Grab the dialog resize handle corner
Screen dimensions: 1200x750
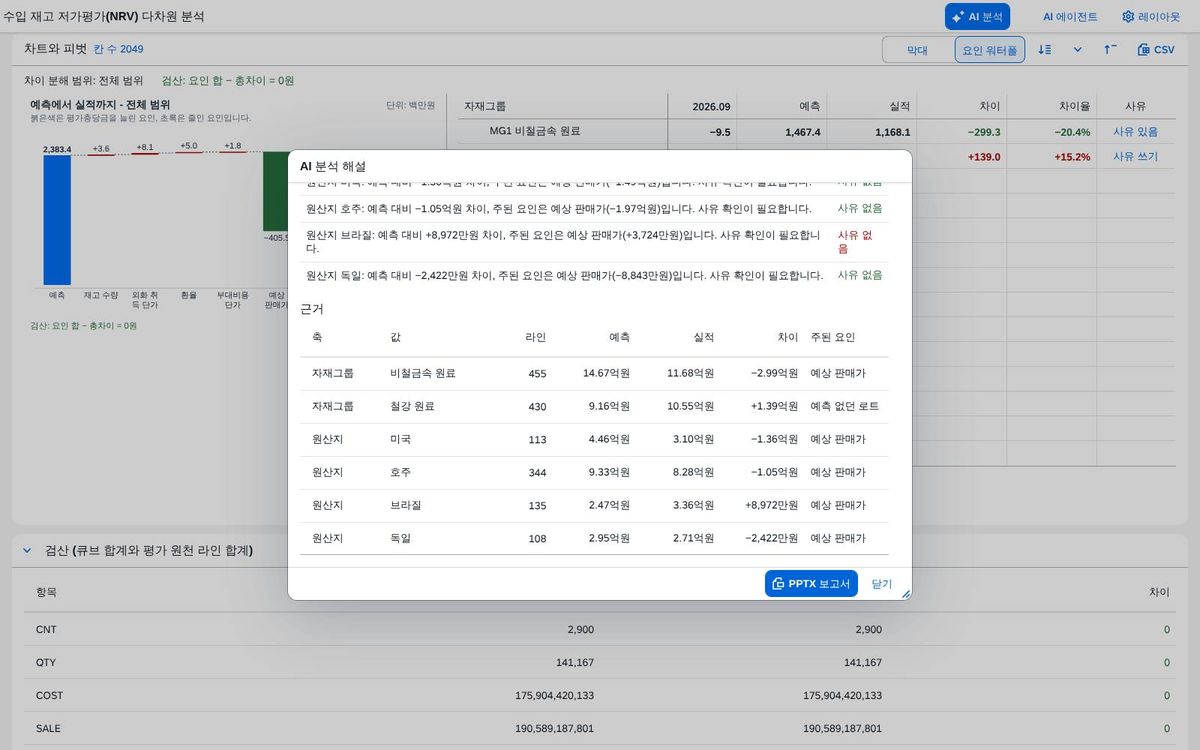point(906,594)
